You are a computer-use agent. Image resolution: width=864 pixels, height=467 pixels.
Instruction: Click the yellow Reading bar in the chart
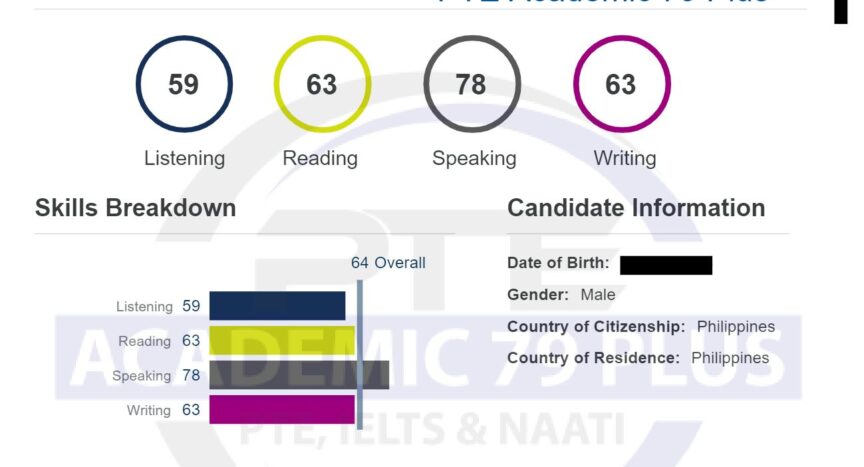[x=282, y=340]
